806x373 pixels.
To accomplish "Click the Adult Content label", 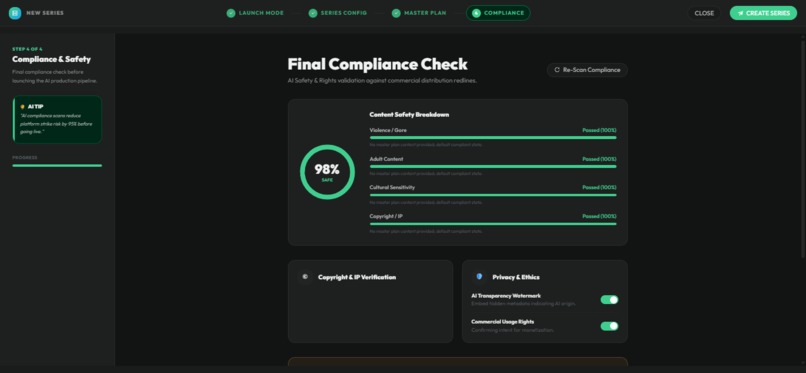I will tap(387, 159).
